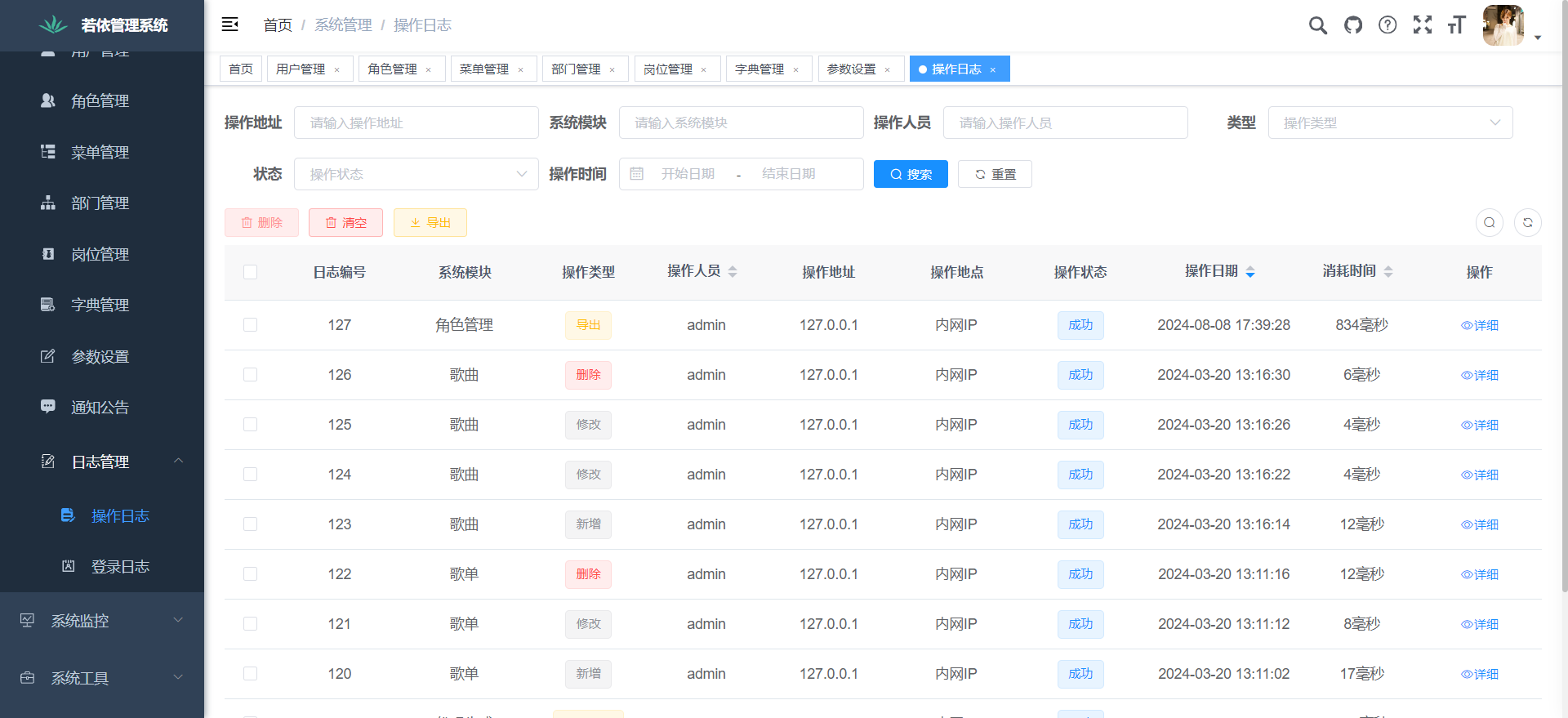This screenshot has width=1568, height=718.
Task: Open the font size settings icon
Action: (1456, 25)
